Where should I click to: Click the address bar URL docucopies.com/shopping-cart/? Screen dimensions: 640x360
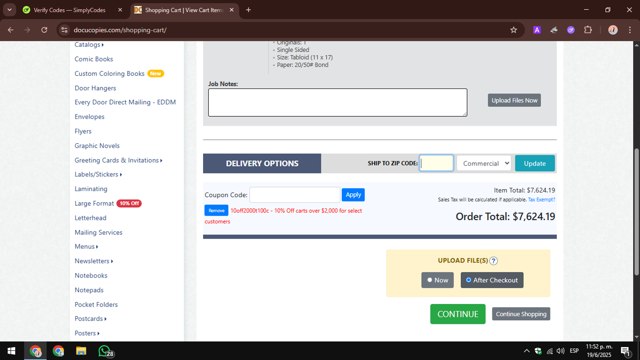pyautogui.click(x=120, y=30)
